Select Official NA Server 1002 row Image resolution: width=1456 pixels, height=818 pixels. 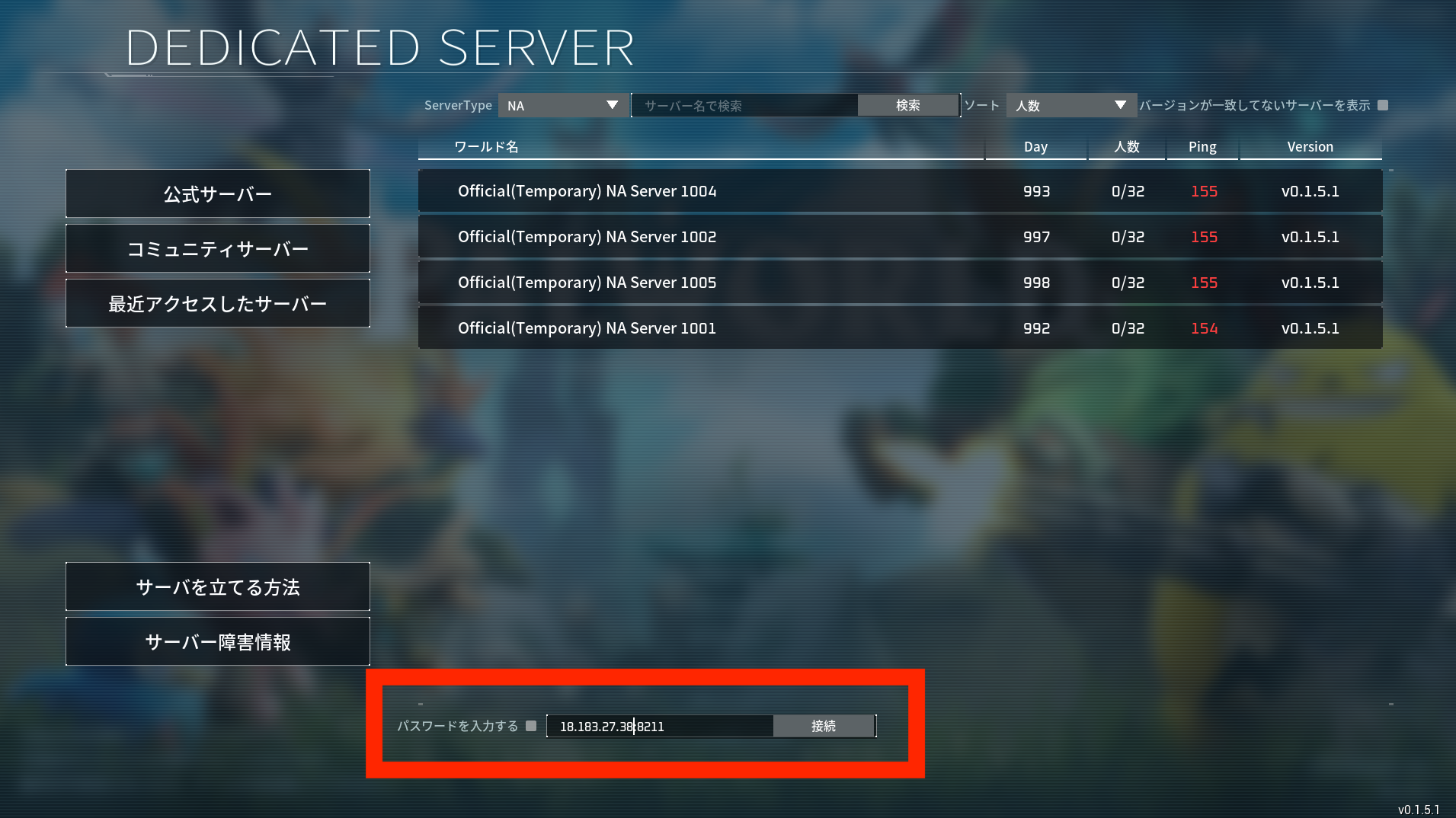coord(900,237)
